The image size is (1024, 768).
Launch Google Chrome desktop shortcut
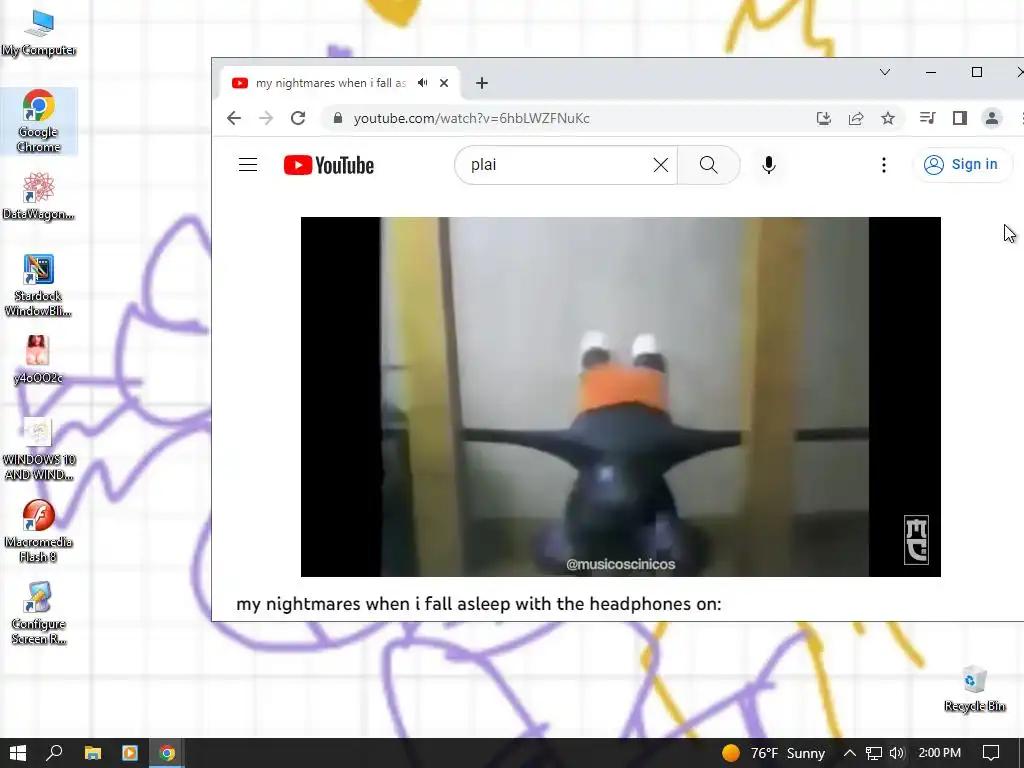pyautogui.click(x=39, y=121)
